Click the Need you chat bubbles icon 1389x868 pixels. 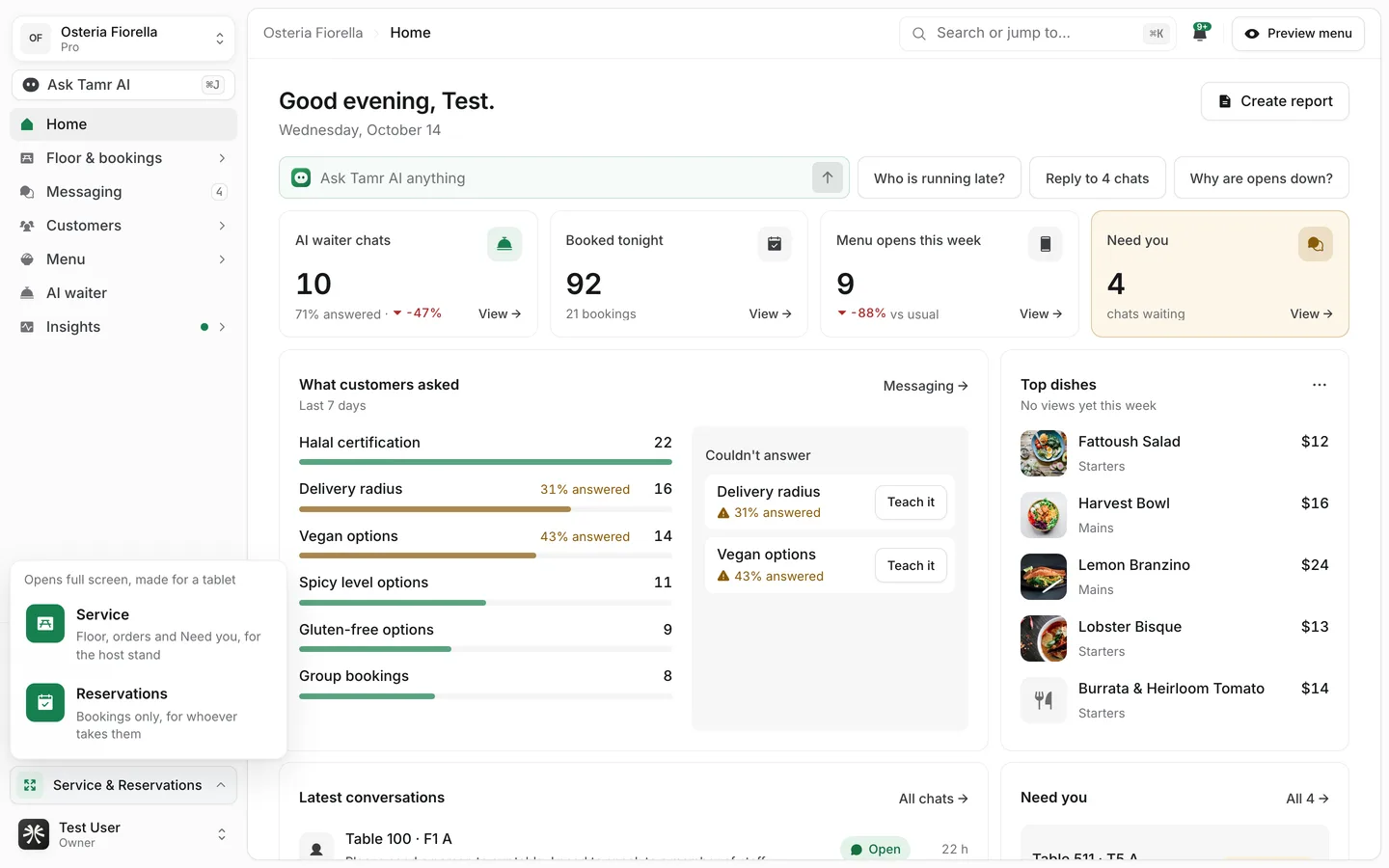pyautogui.click(x=1316, y=244)
